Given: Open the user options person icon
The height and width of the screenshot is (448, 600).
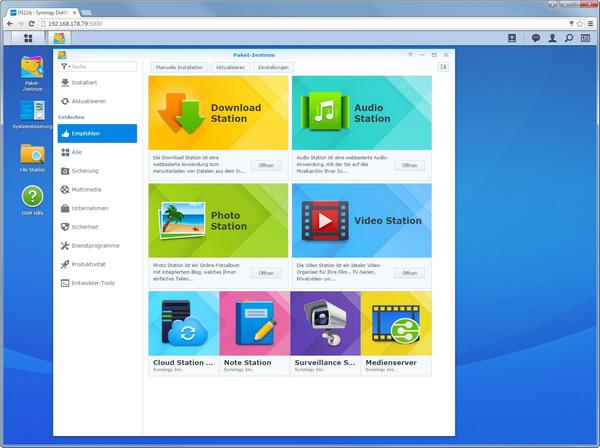Looking at the screenshot, I should [552, 38].
